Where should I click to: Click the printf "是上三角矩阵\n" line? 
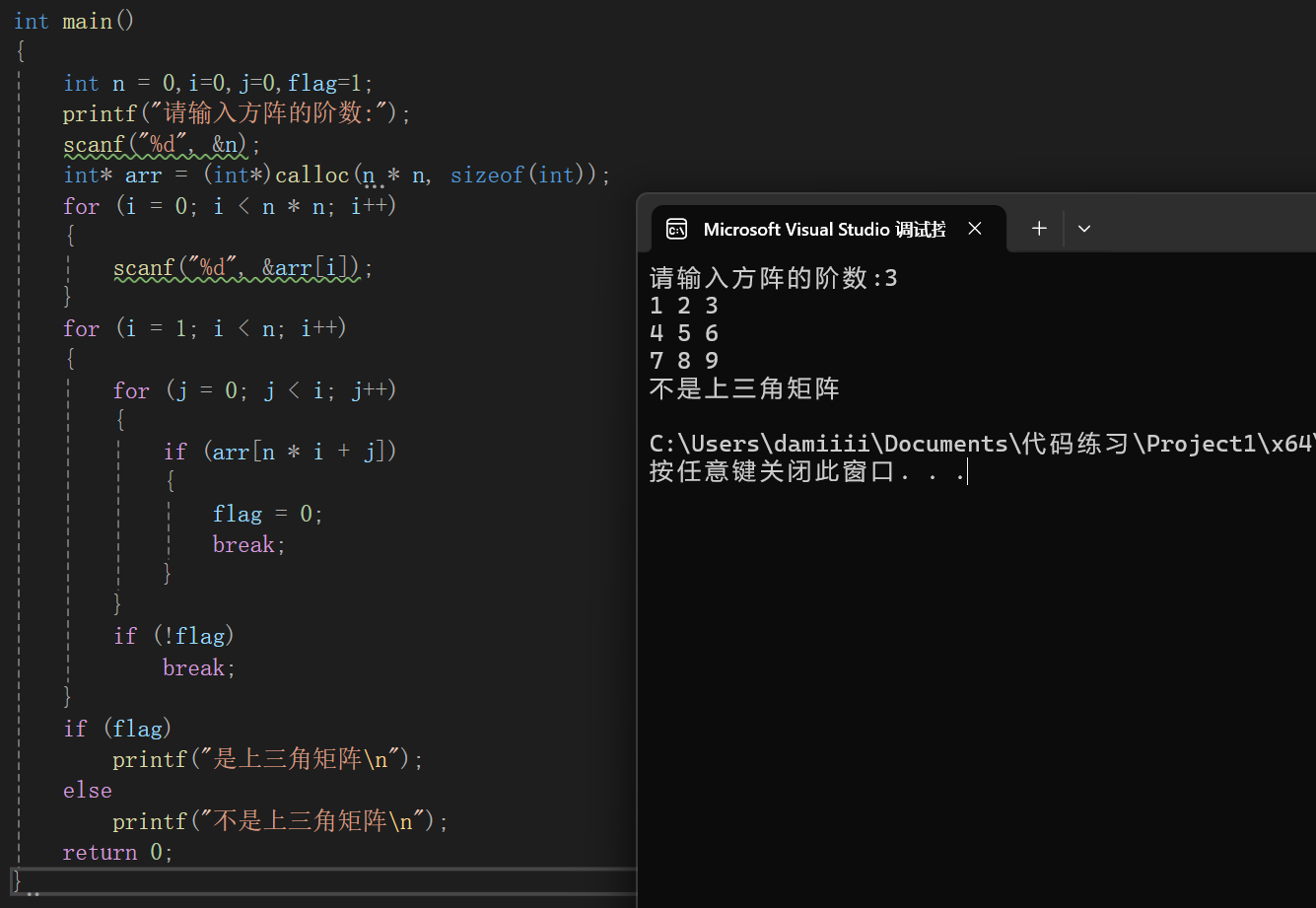(268, 759)
